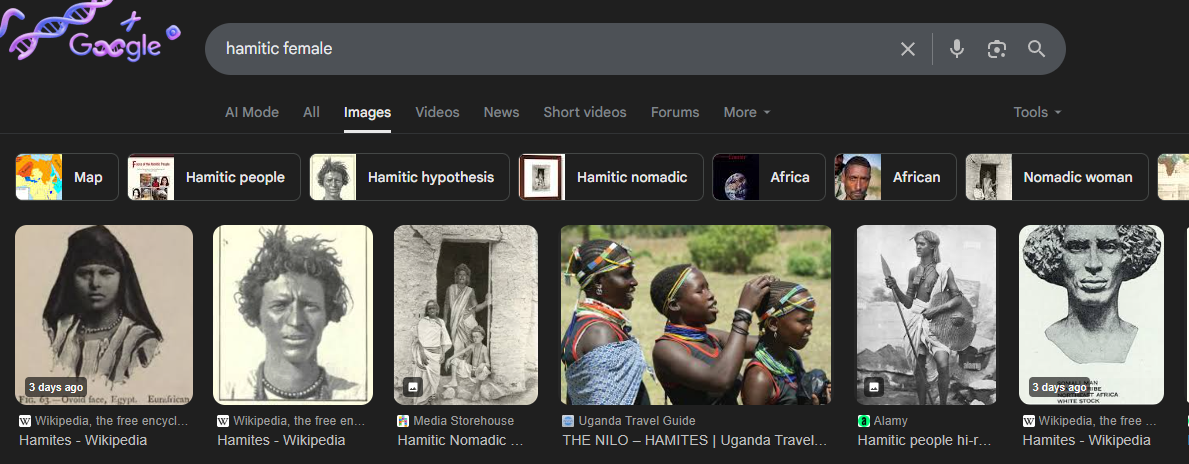Image resolution: width=1189 pixels, height=464 pixels.
Task: Select the Nomadic woman filter chip
Action: pos(1056,177)
